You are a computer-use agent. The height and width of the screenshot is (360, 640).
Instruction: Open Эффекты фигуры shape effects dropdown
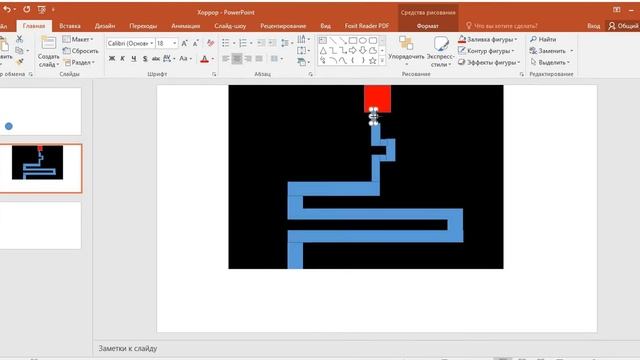coord(489,62)
